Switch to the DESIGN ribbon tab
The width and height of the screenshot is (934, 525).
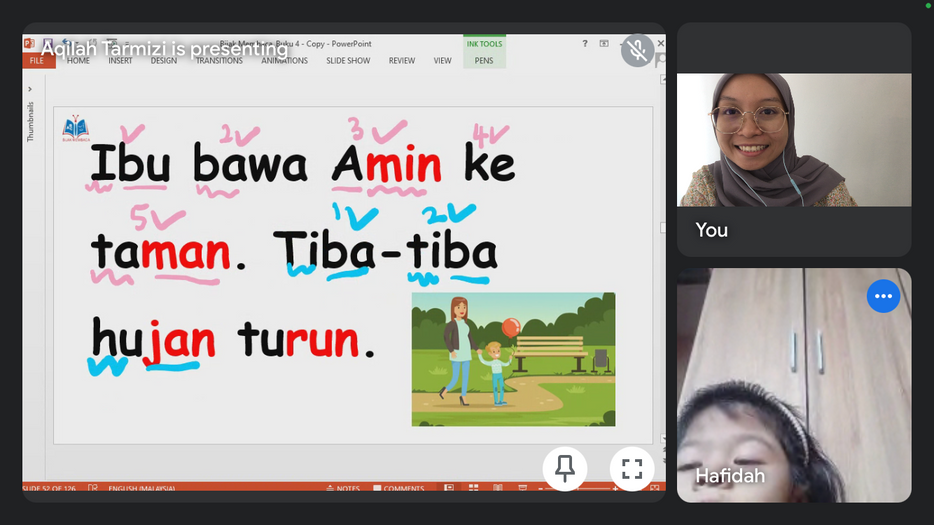point(164,61)
